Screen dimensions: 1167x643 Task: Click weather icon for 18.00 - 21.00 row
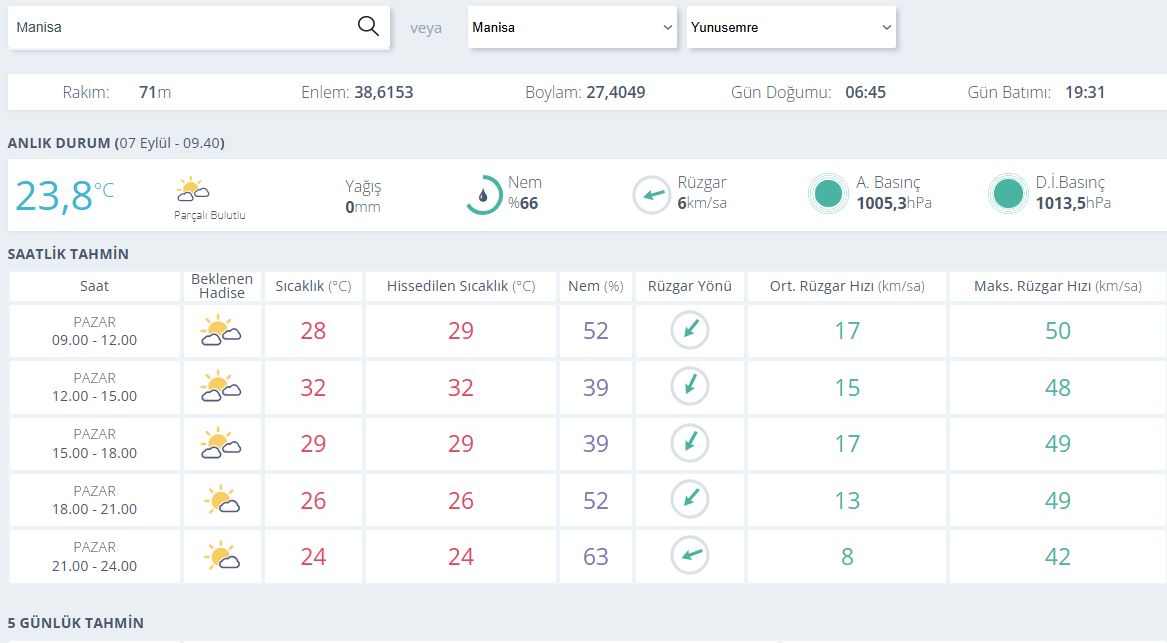(222, 500)
